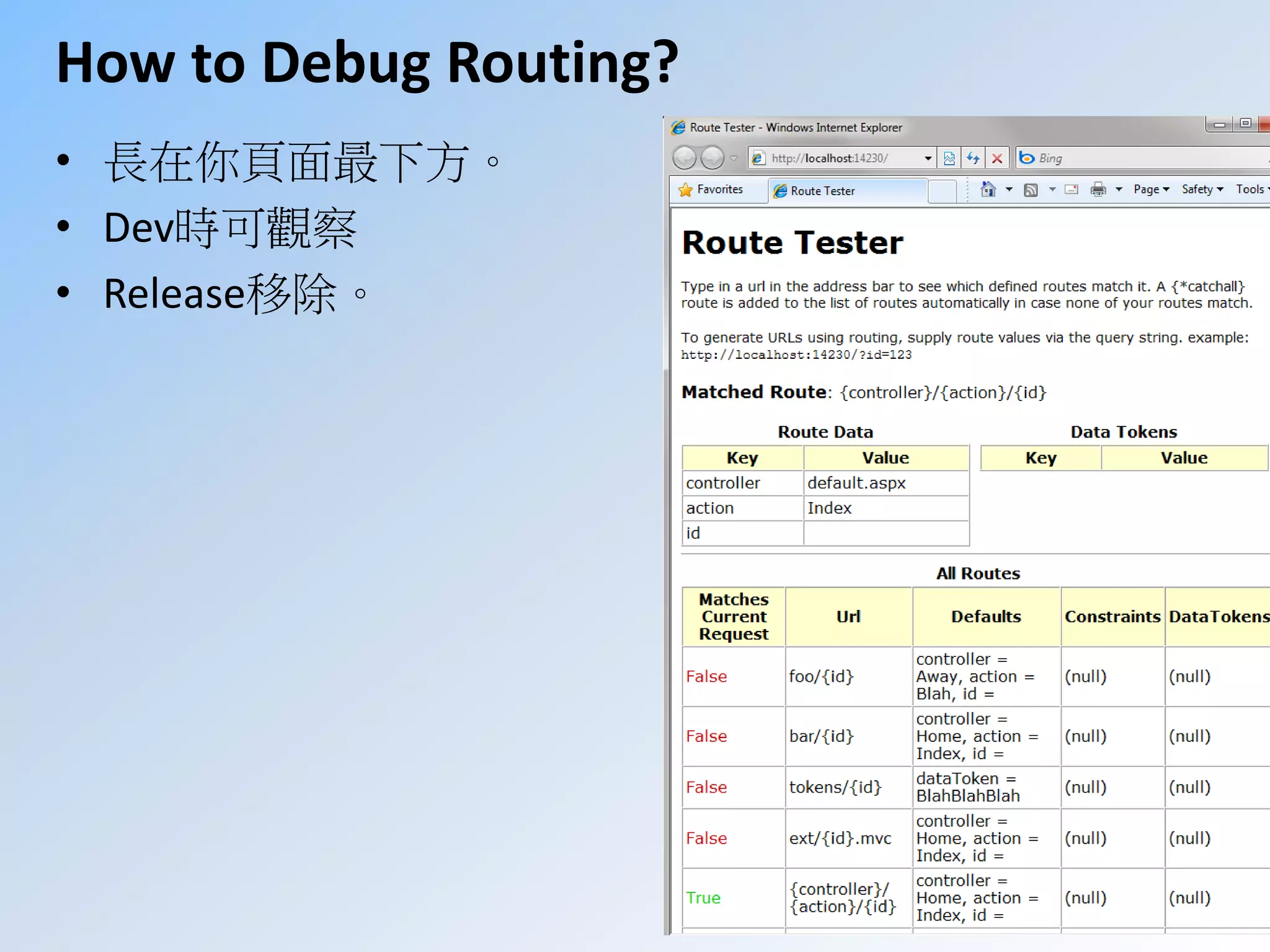Expand the address bar URL dropdown
The height and width of the screenshot is (952, 1270).
click(928, 158)
